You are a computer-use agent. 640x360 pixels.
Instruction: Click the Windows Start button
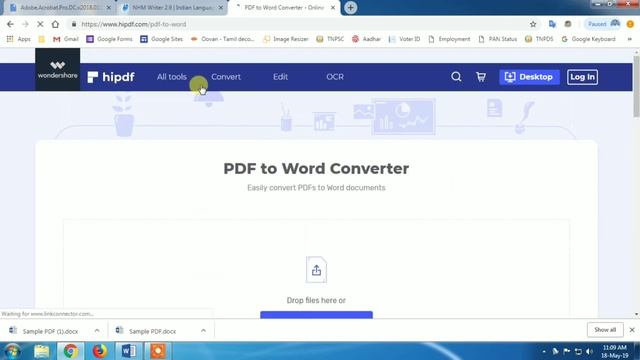coord(12,351)
